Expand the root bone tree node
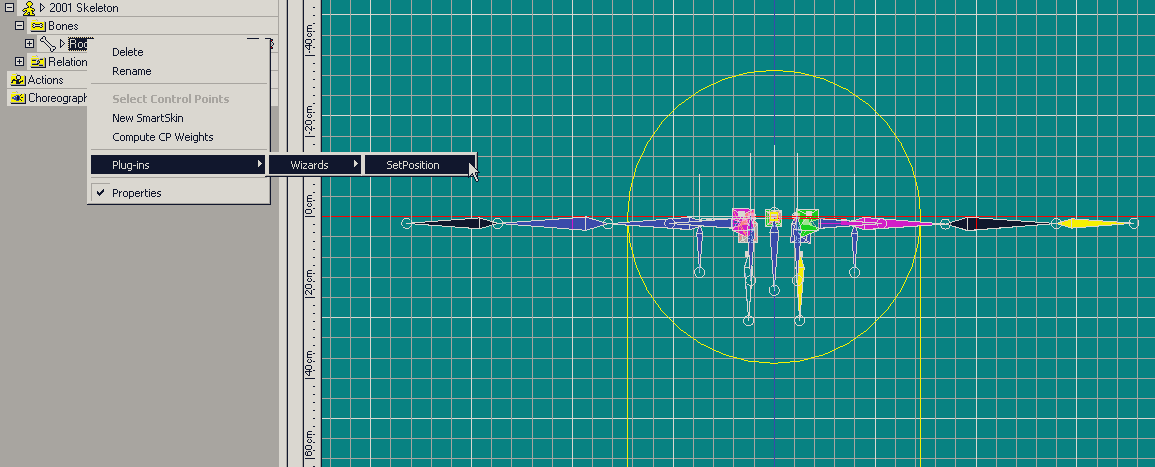This screenshot has height=467, width=1155. click(x=29, y=44)
